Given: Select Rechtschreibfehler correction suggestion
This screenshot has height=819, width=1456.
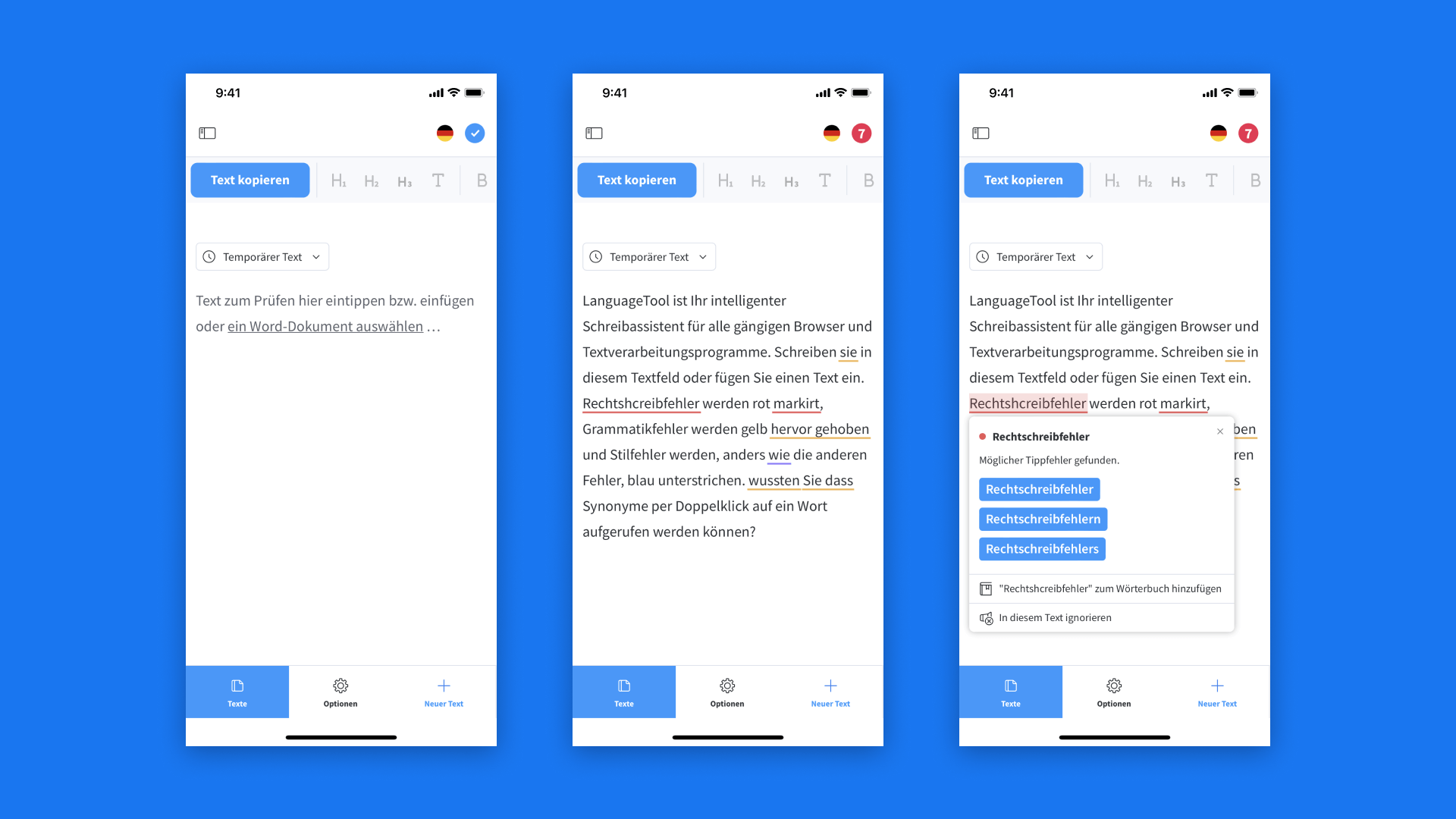Looking at the screenshot, I should coord(1038,489).
